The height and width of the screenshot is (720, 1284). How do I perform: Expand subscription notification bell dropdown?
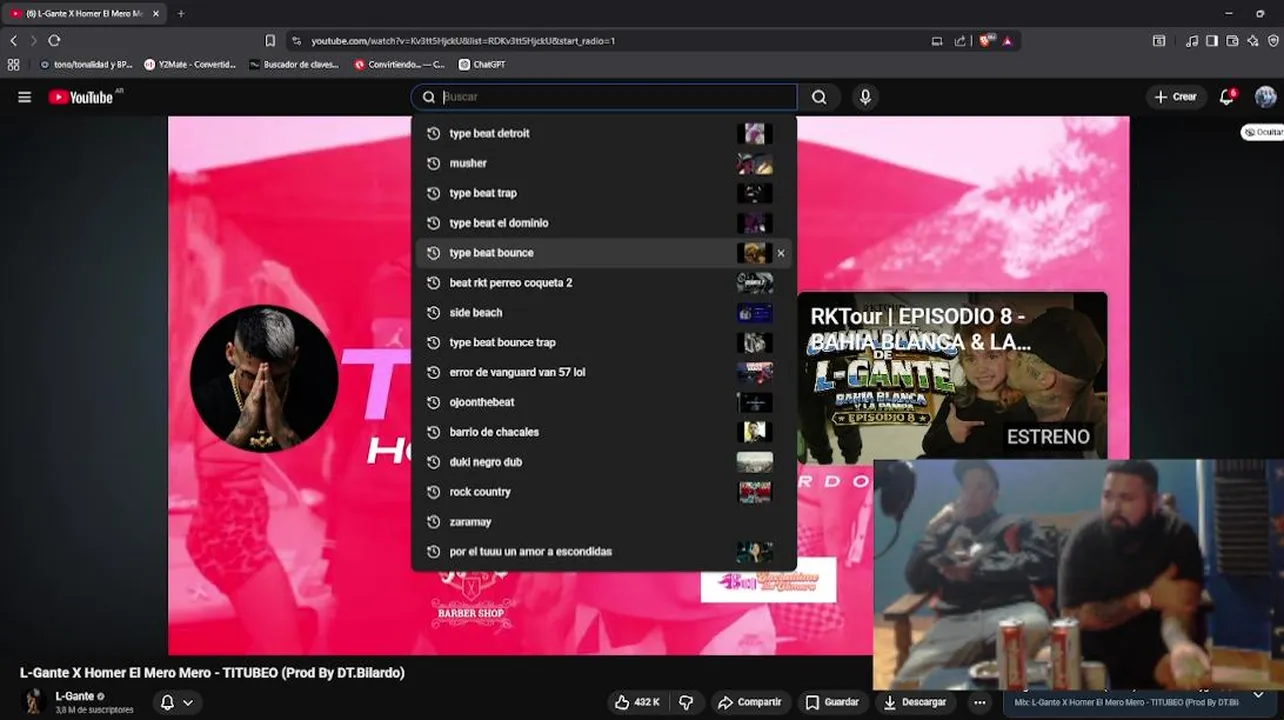[x=176, y=702]
